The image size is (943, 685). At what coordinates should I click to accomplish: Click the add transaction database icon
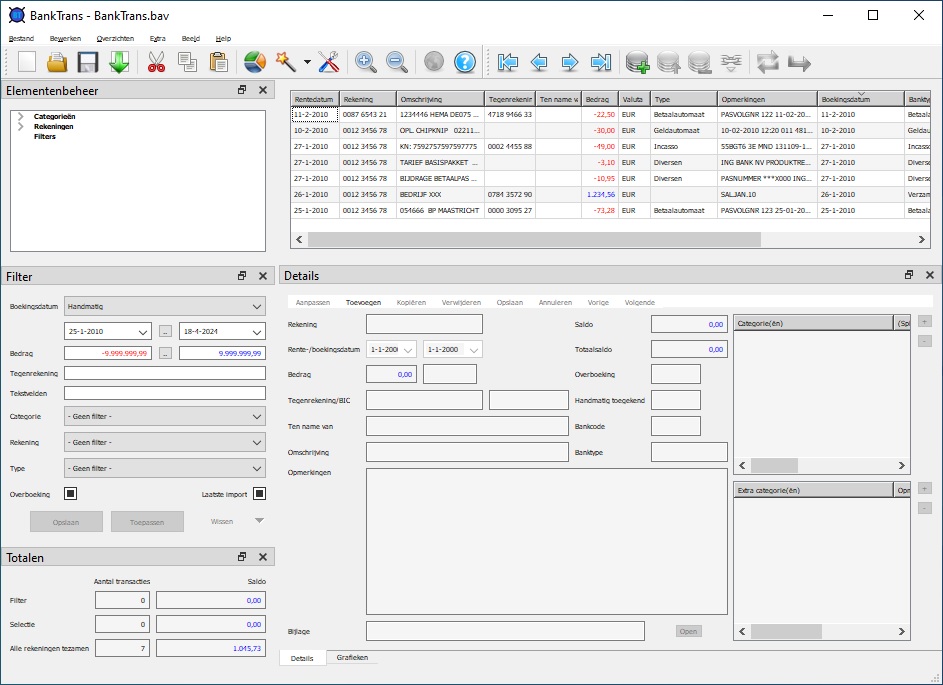[637, 62]
